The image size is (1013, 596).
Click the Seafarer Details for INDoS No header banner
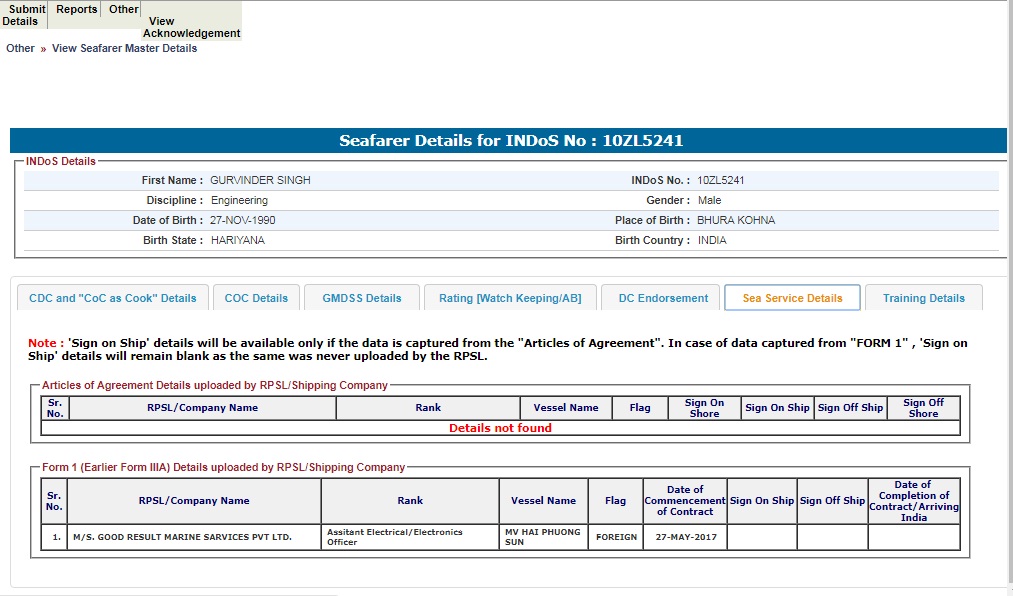510,141
